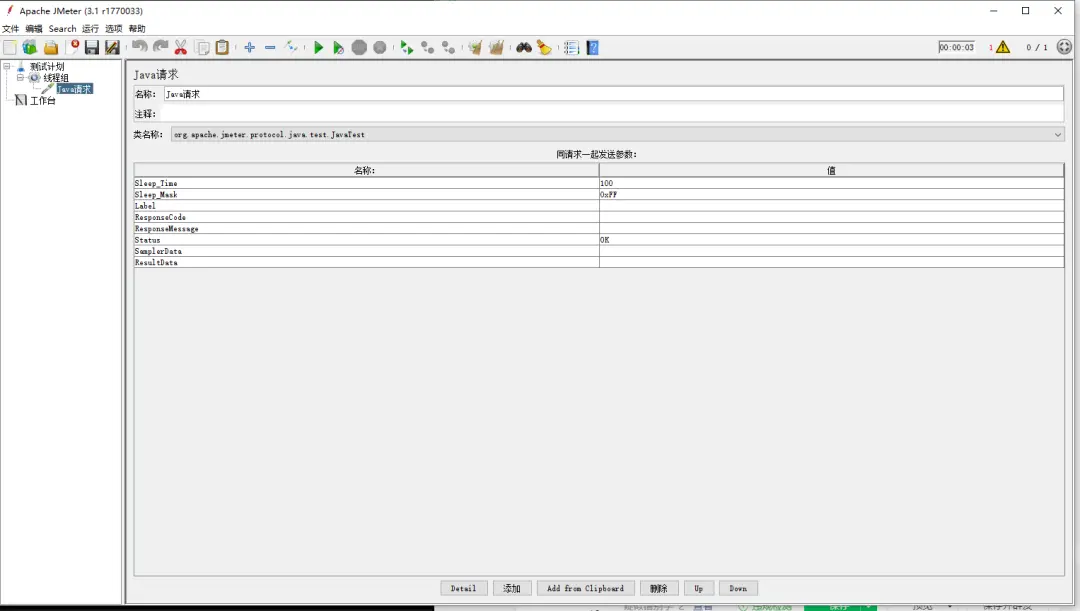The height and width of the screenshot is (611, 1080).
Task: Select the ResponseCode parameter row
Action: tap(599, 218)
